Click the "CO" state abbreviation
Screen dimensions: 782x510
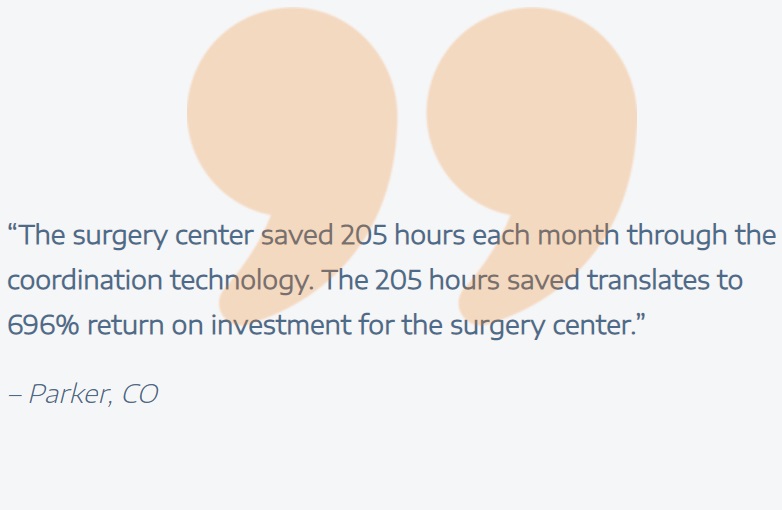coord(140,394)
